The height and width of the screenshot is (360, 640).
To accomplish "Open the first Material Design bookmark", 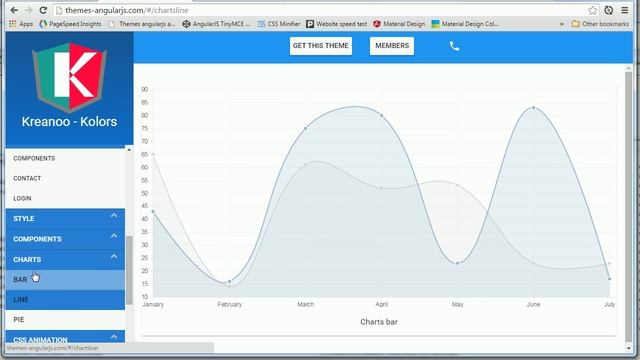I will [399, 24].
